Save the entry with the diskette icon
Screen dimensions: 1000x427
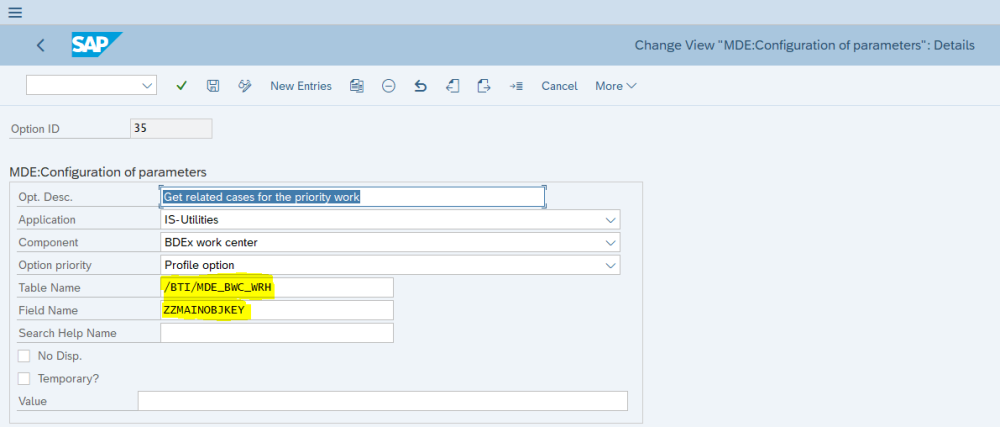point(213,86)
